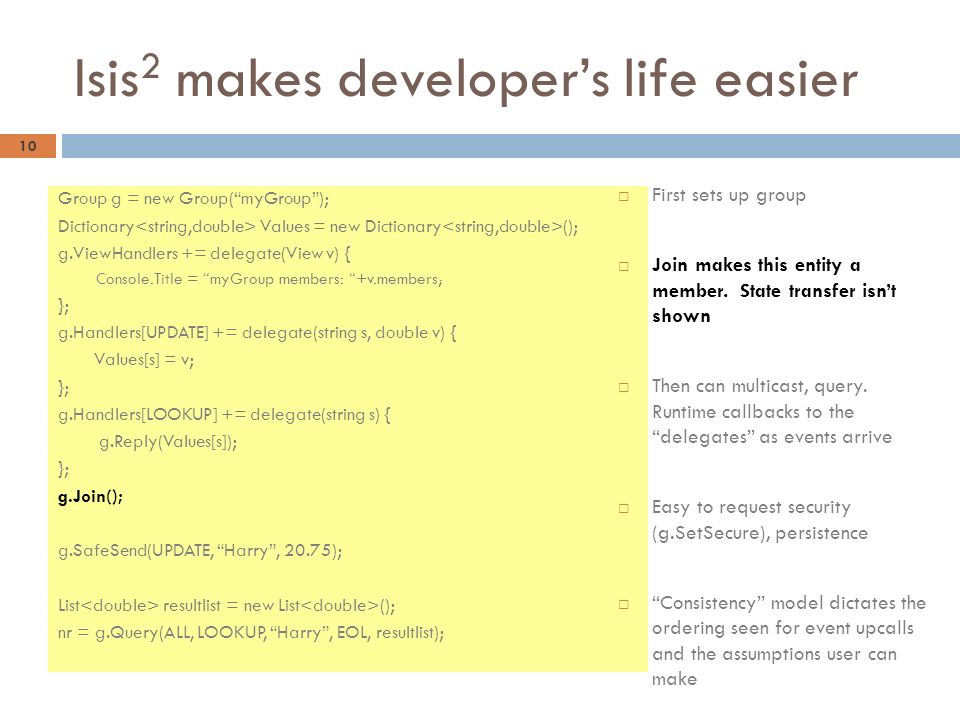Click the line '"Consistency" model dictates the'
Viewport: 960px width, 720px height.
pos(789,603)
